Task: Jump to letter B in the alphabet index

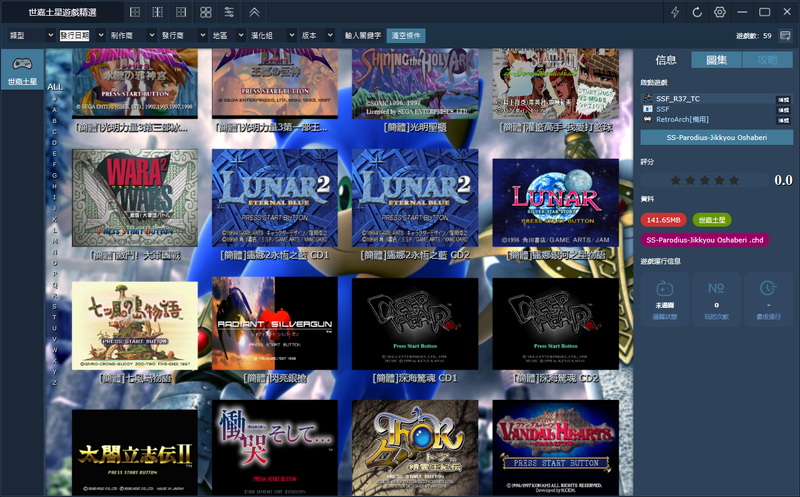Action: 55,121
